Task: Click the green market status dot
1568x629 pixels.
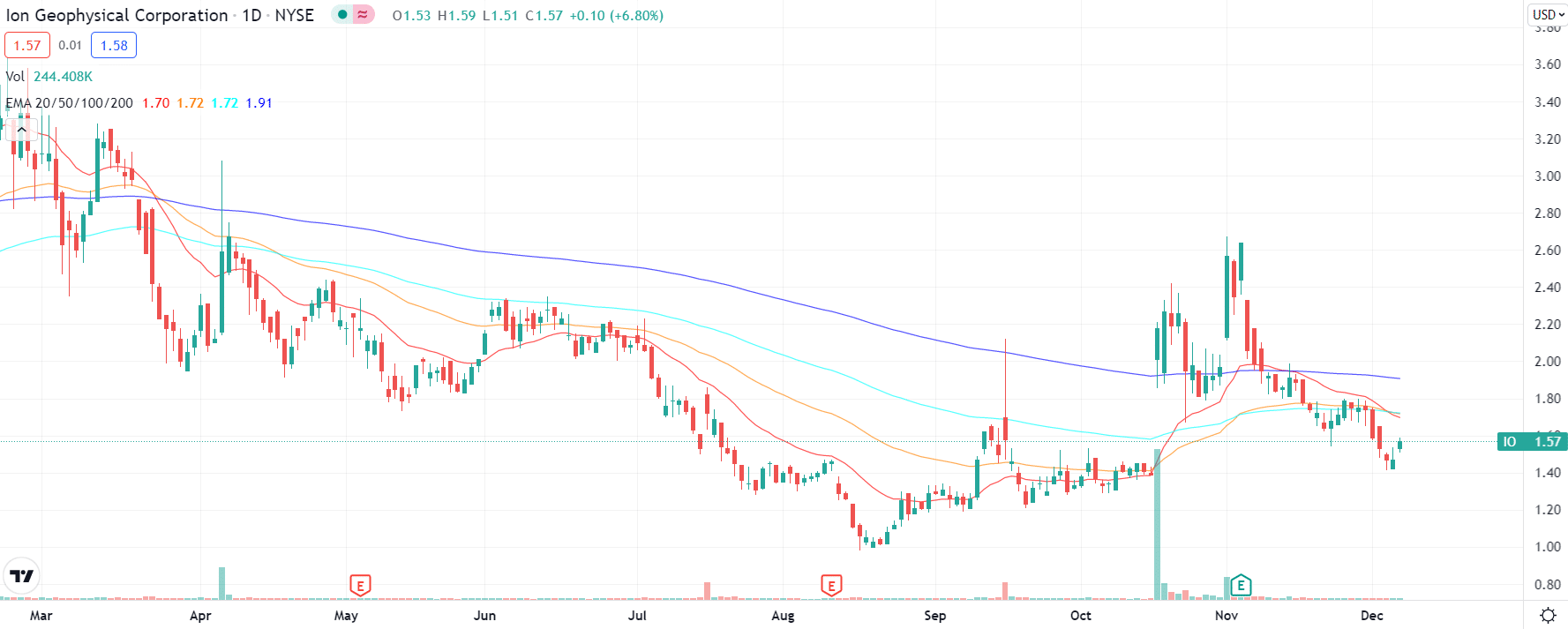Action: [x=342, y=14]
